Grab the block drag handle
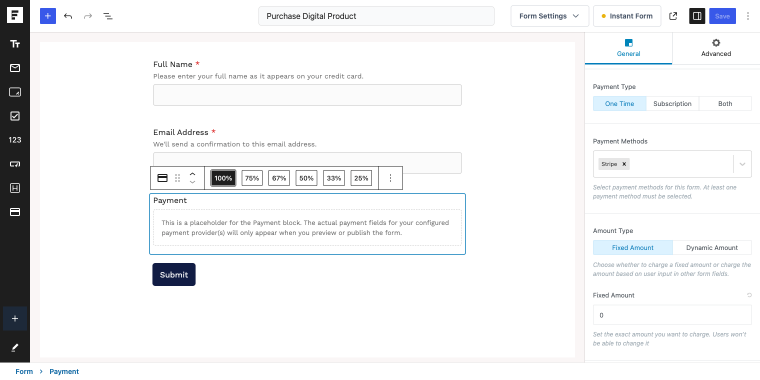The width and height of the screenshot is (760, 380). tap(177, 178)
